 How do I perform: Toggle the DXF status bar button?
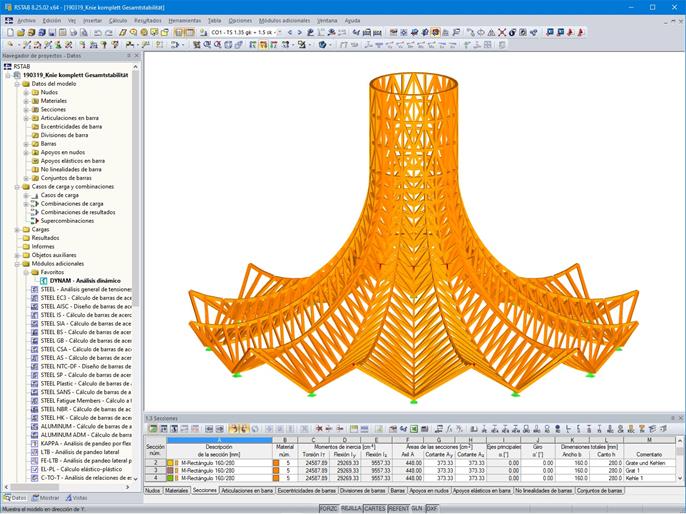[431, 509]
